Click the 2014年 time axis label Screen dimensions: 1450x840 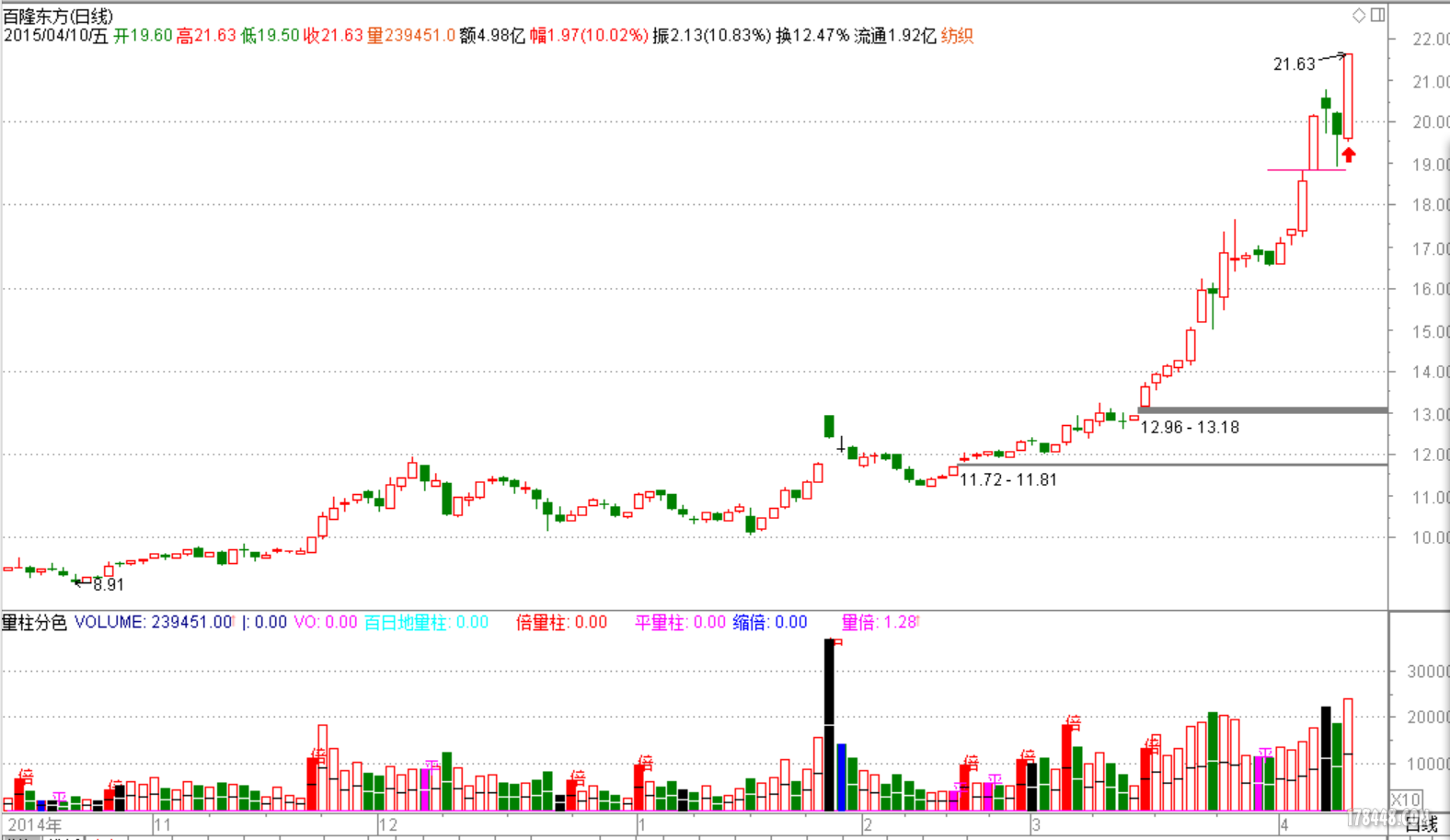[35, 824]
